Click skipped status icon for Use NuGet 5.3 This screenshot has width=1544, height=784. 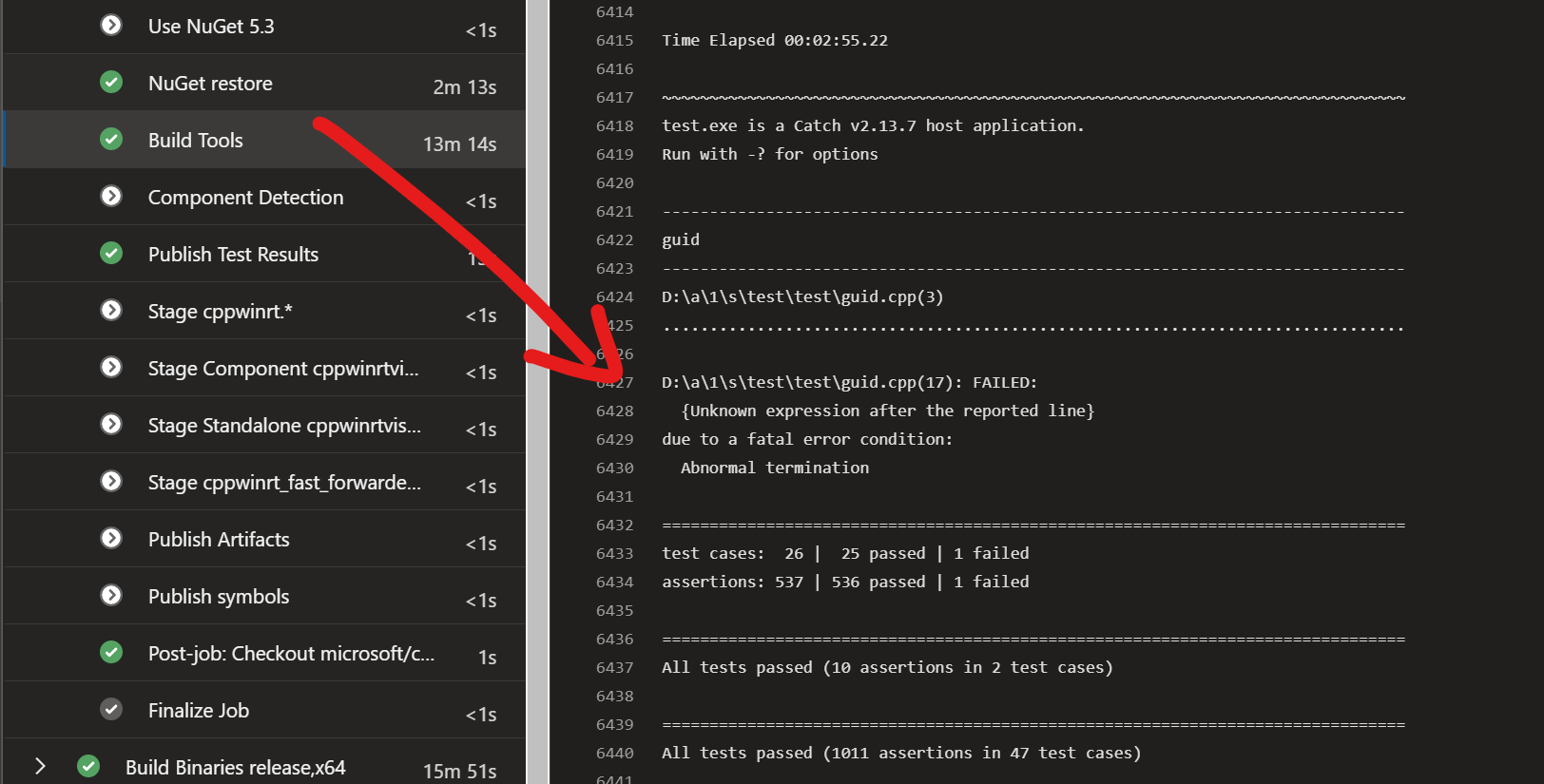(x=111, y=25)
